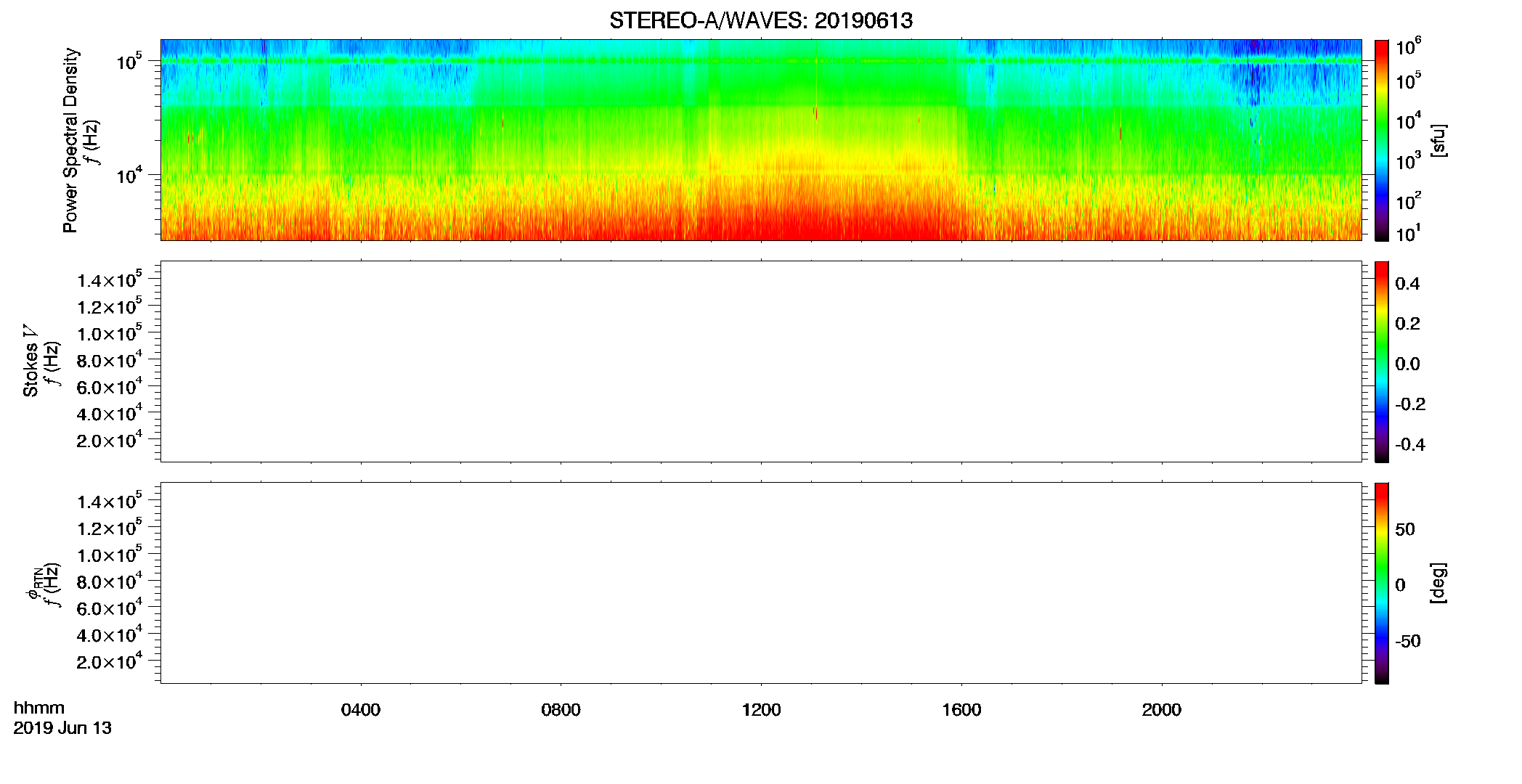Screen dimensions: 1522x784
Task: Select the 10^3 label on sfu color bar
Action: coord(1409,160)
